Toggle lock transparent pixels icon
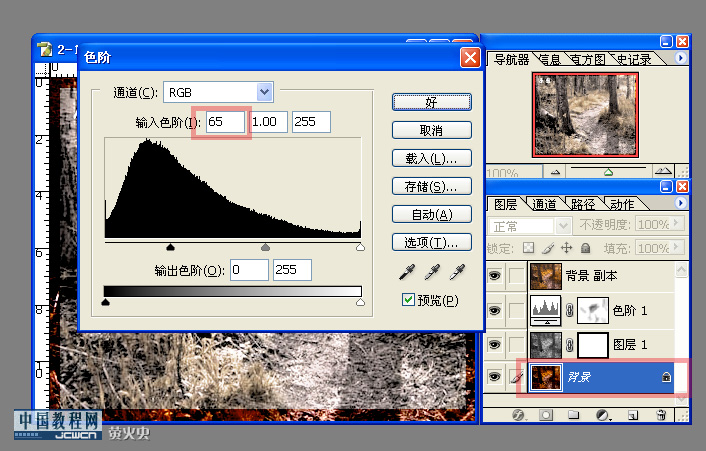This screenshot has height=451, width=706. pos(528,248)
